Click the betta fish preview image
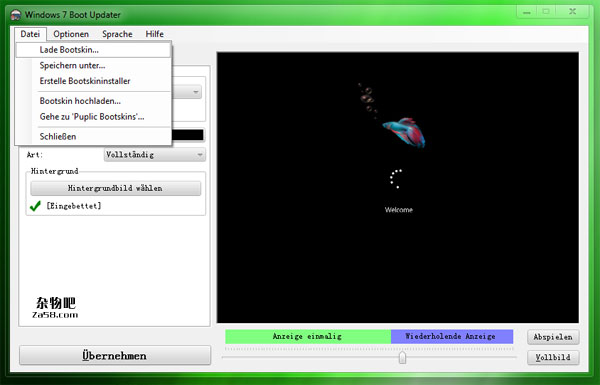The width and height of the screenshot is (600, 385). (404, 133)
